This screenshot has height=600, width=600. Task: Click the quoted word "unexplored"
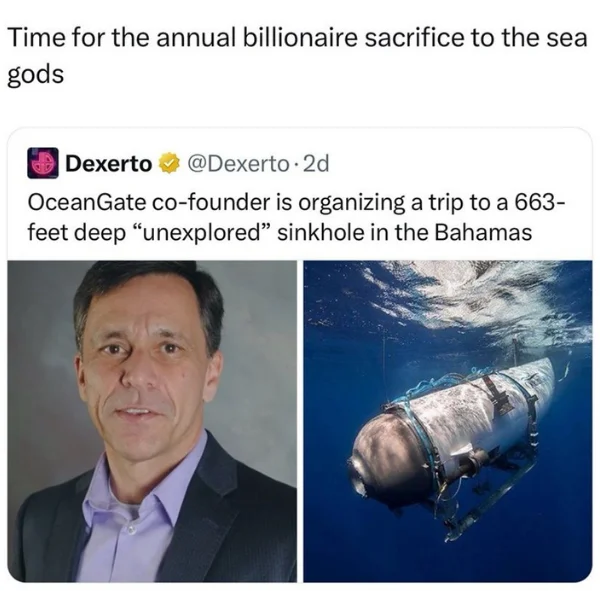(202, 233)
